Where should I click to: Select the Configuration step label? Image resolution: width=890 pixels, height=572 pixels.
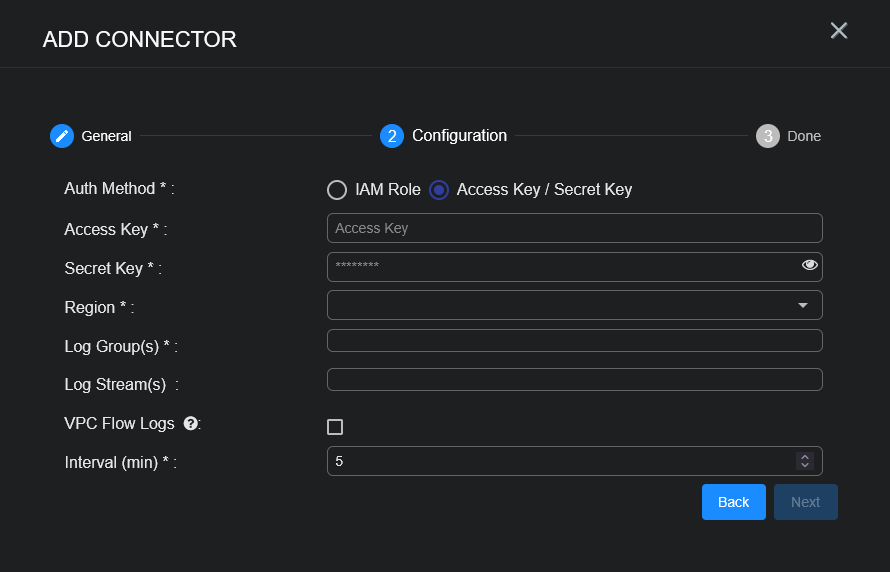[459, 136]
